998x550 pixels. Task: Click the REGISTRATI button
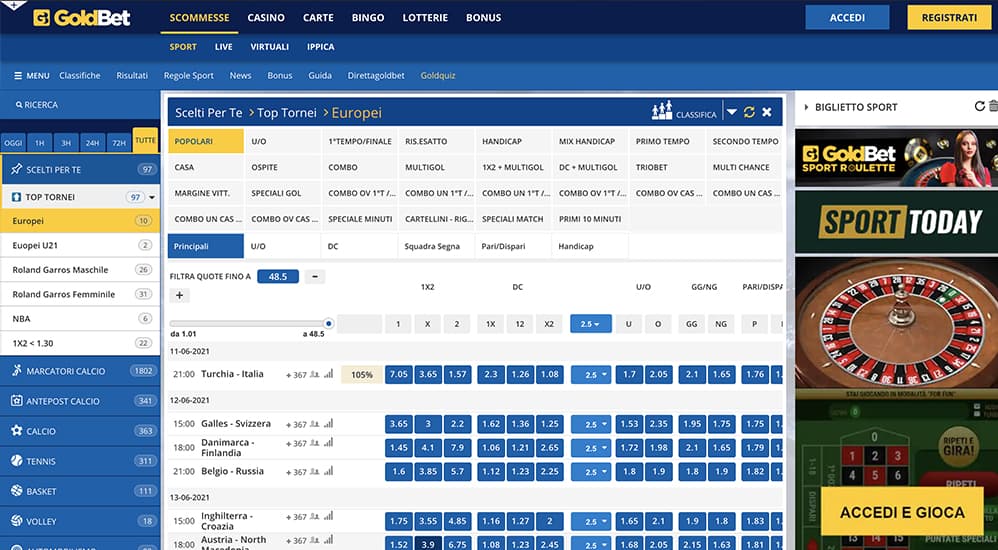click(949, 17)
